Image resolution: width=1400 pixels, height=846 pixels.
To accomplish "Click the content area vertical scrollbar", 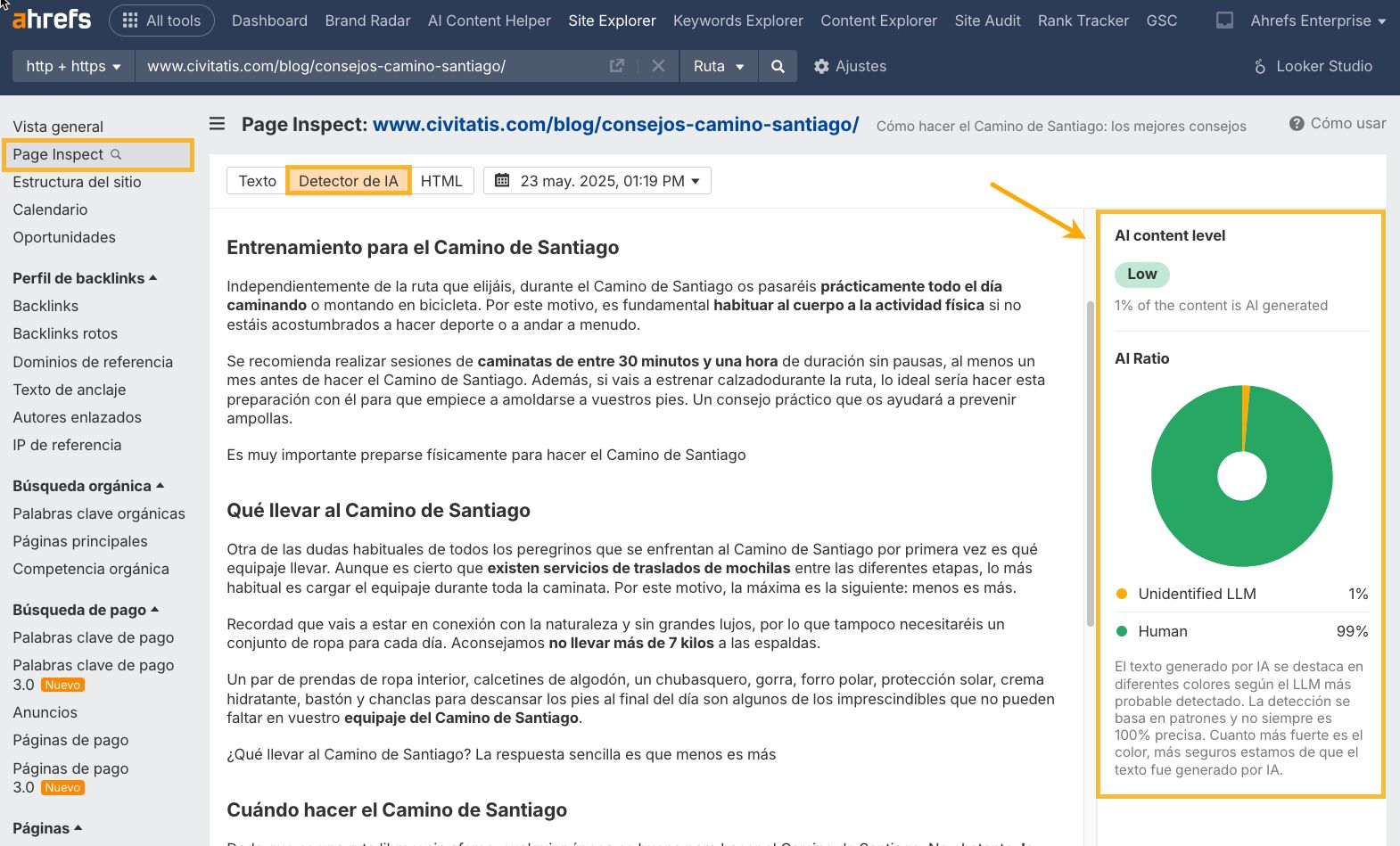I will (x=1090, y=464).
